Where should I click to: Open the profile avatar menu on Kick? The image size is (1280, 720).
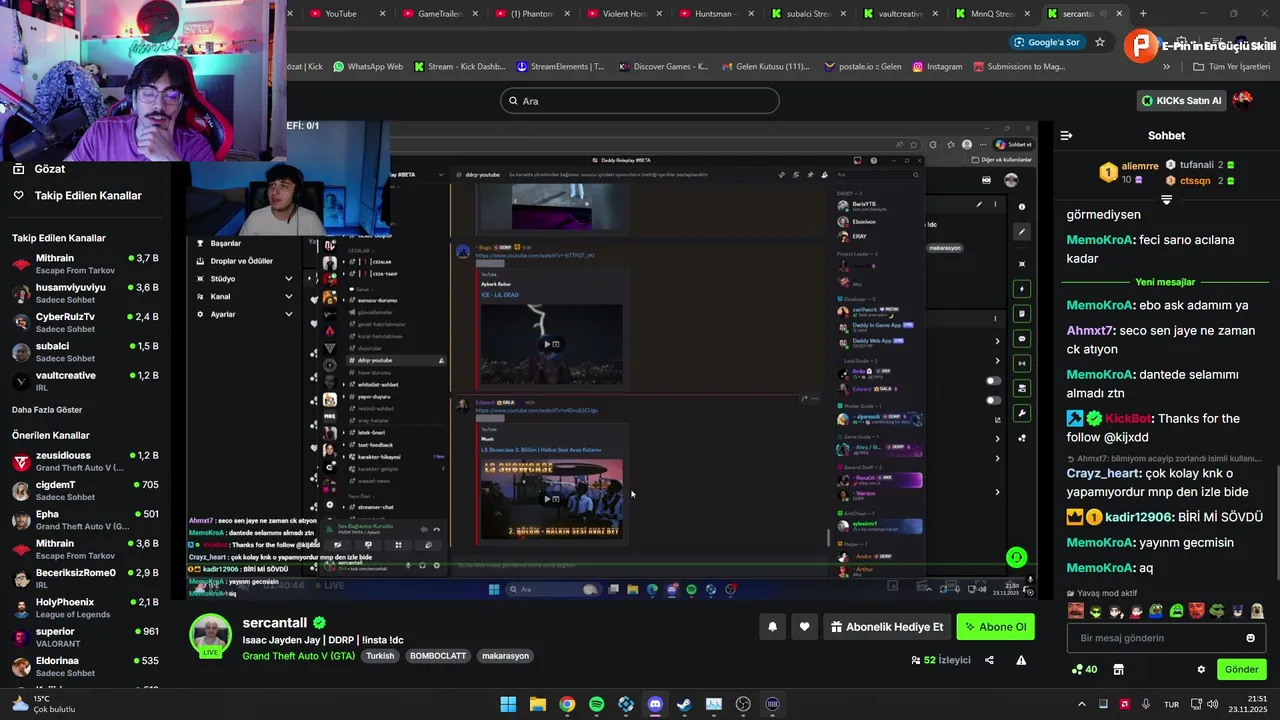1243,100
